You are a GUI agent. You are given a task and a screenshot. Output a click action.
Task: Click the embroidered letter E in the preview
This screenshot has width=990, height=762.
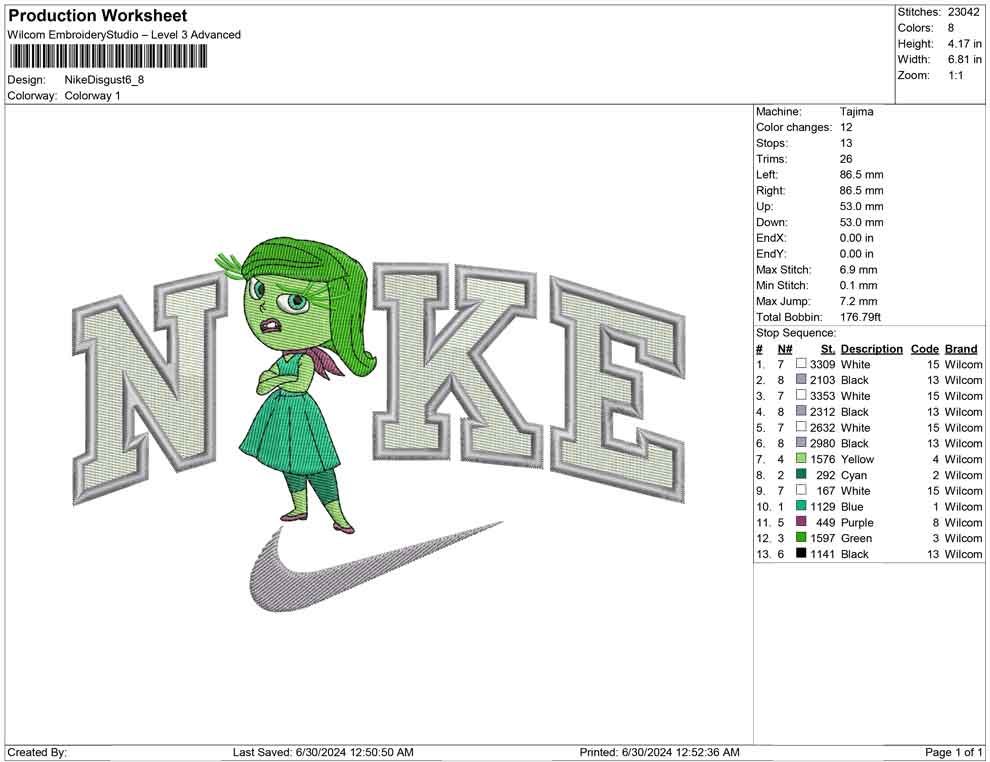coord(617,388)
